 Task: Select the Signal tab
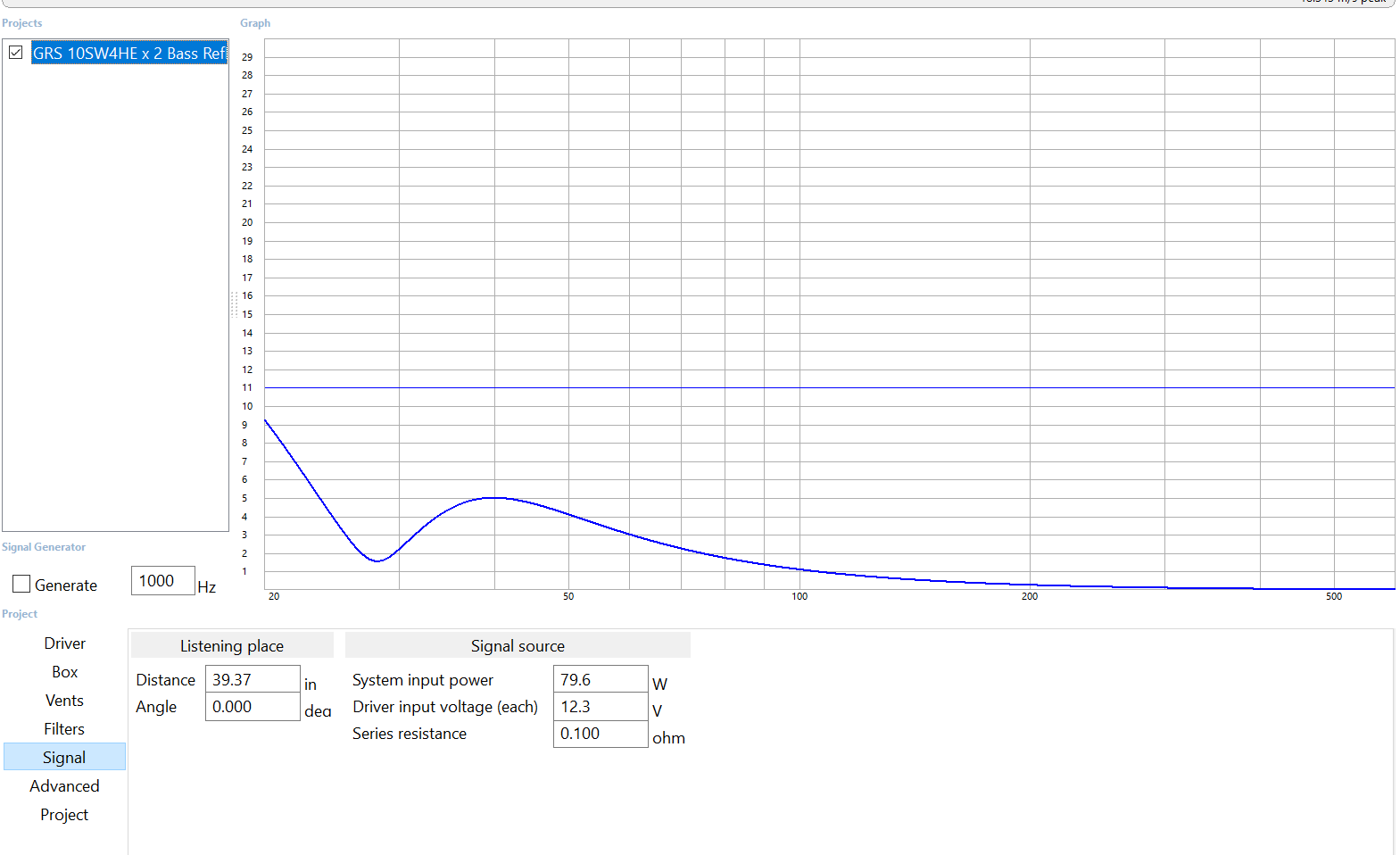(64, 758)
